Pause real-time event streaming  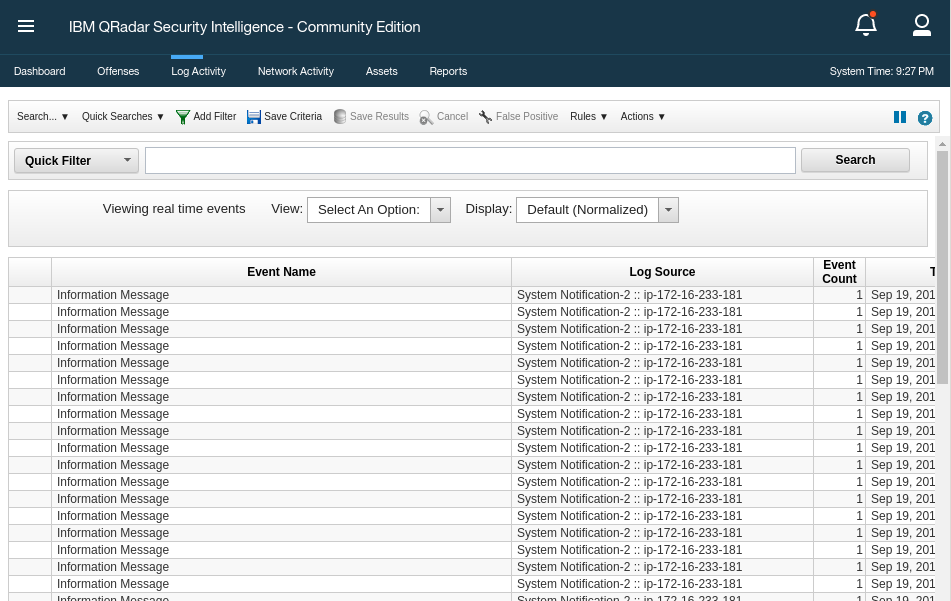(x=899, y=117)
